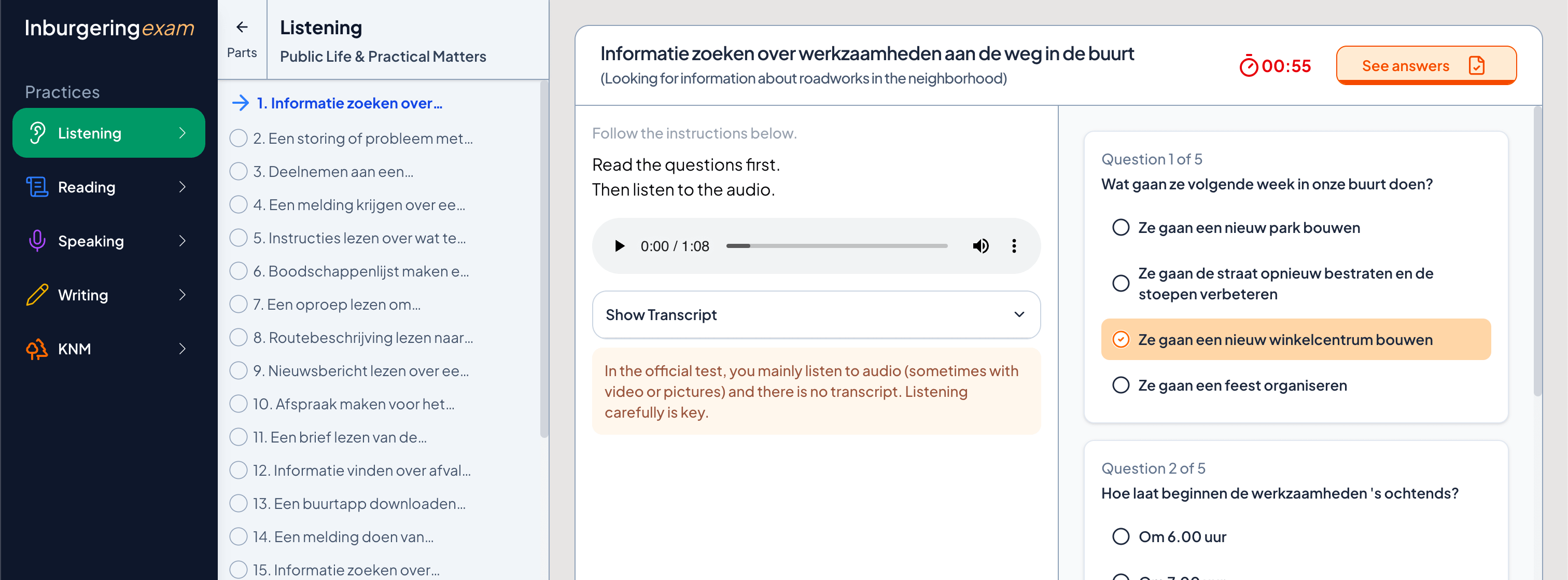Click the Listening ear icon
This screenshot has width=1568, height=580.
coord(37,133)
